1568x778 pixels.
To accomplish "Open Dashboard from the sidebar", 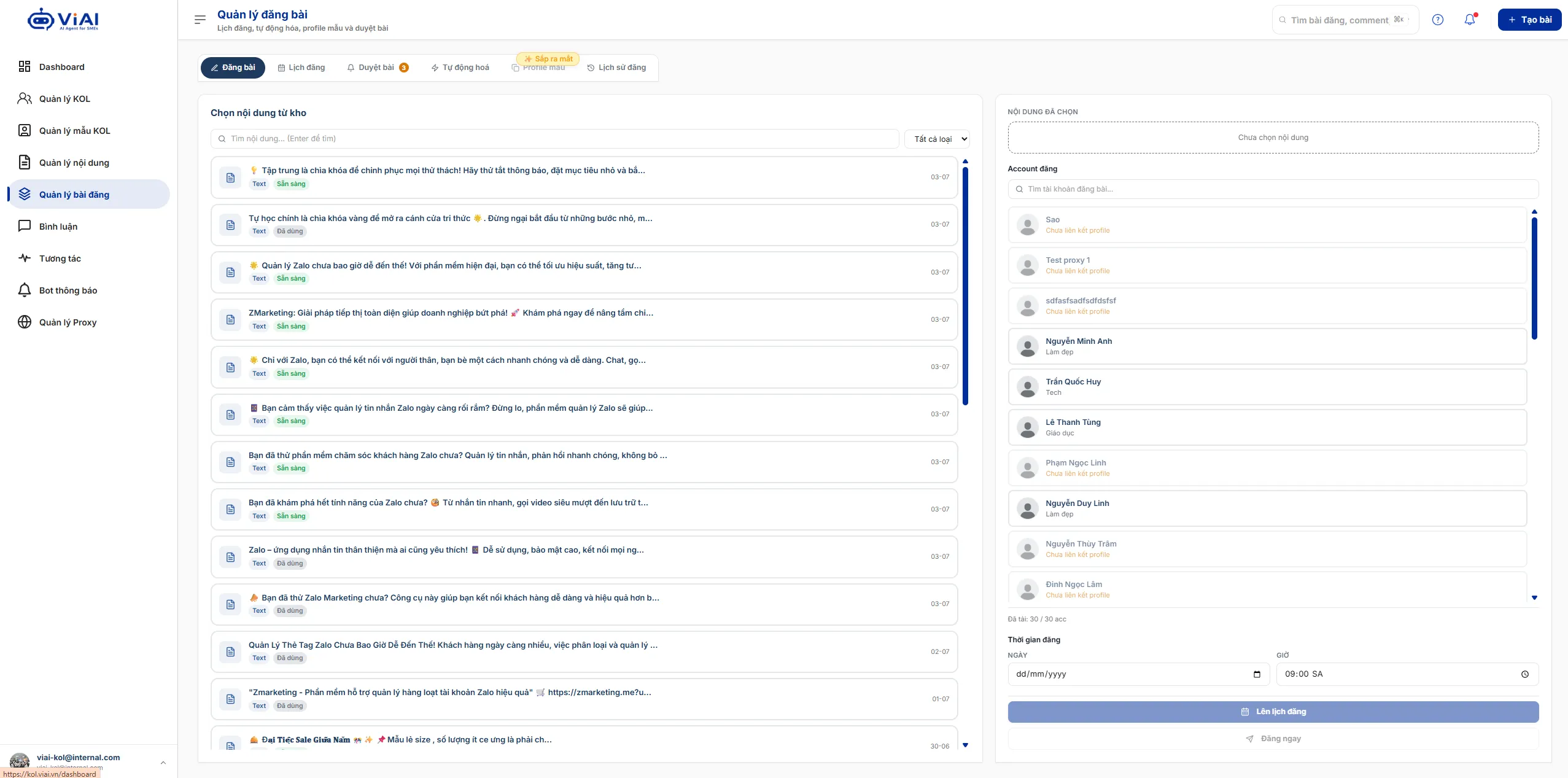I will click(88, 67).
